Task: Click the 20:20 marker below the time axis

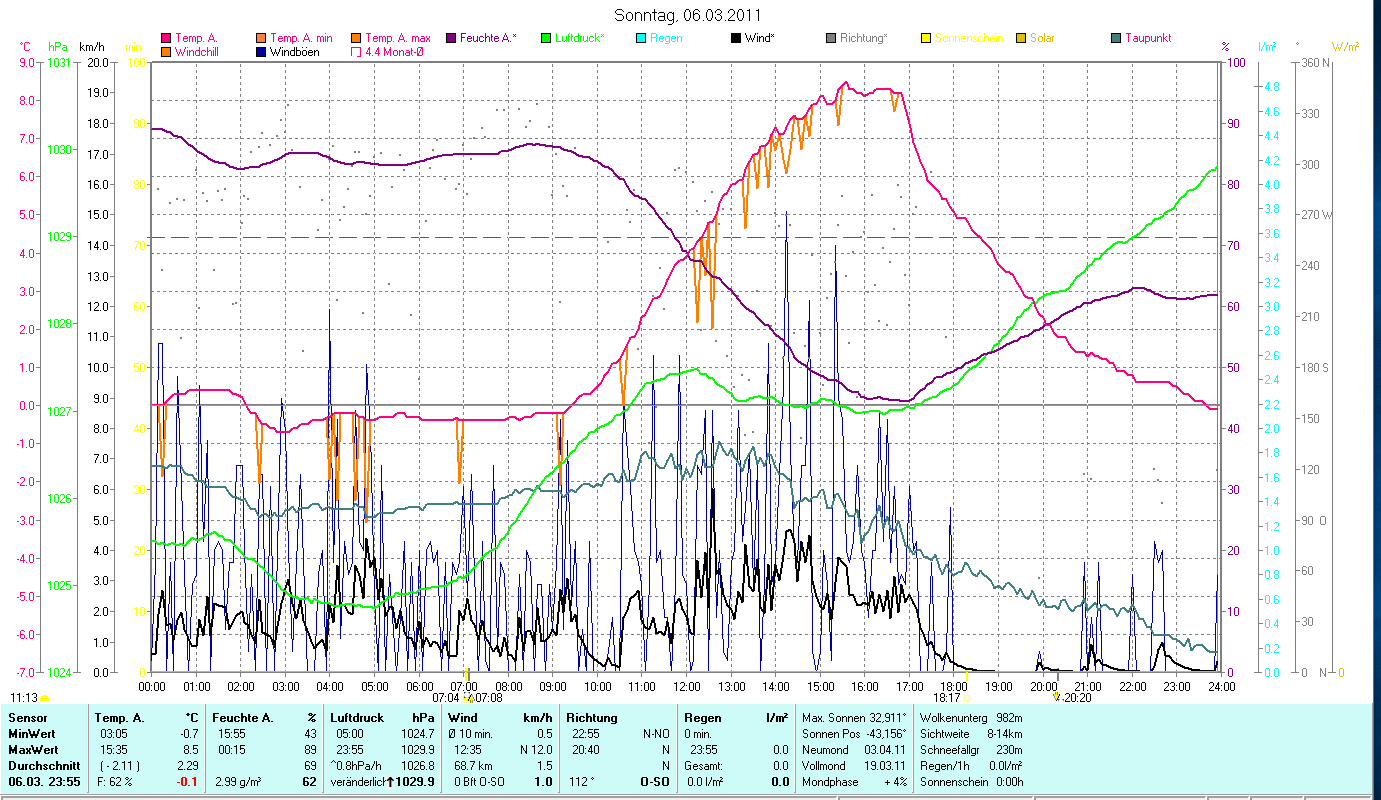Action: [x=1077, y=697]
